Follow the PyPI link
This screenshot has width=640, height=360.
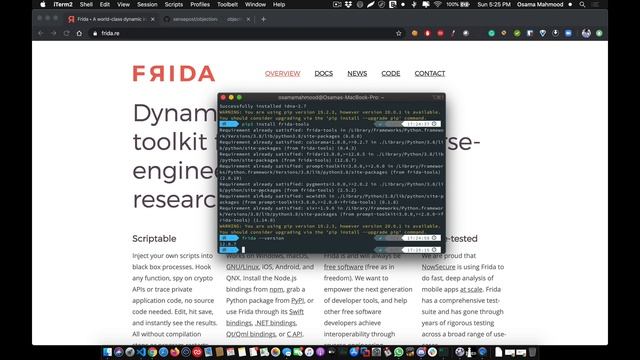(298, 300)
